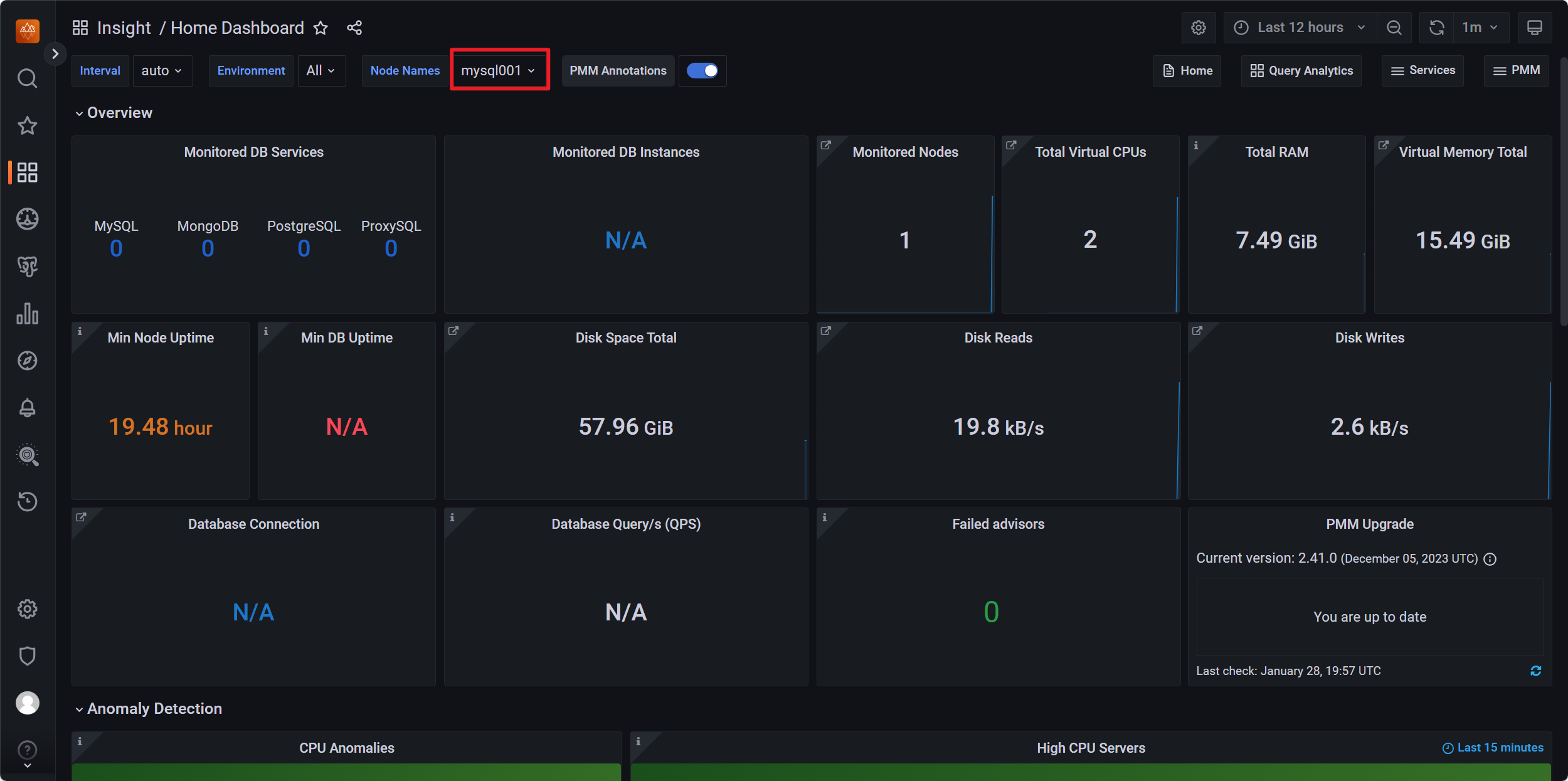Viewport: 1568px width, 781px height.
Task: Collapse the Overview section
Action: click(114, 113)
